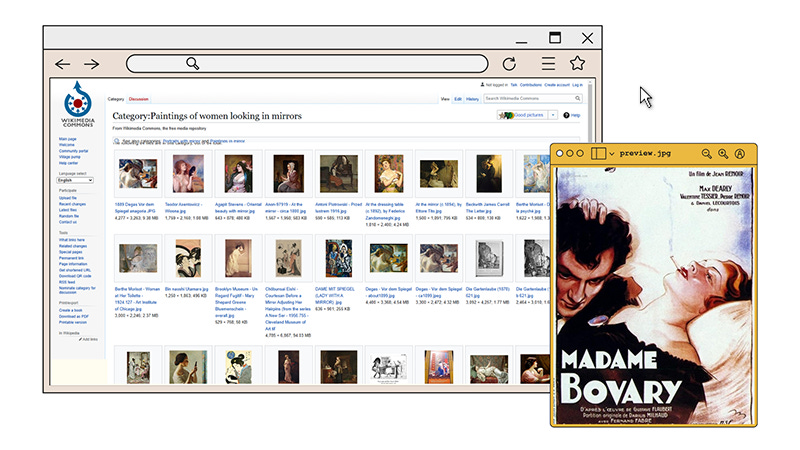Click the Madame Bovary poster in preview window
Screen dimensions: 800x450
654,296
